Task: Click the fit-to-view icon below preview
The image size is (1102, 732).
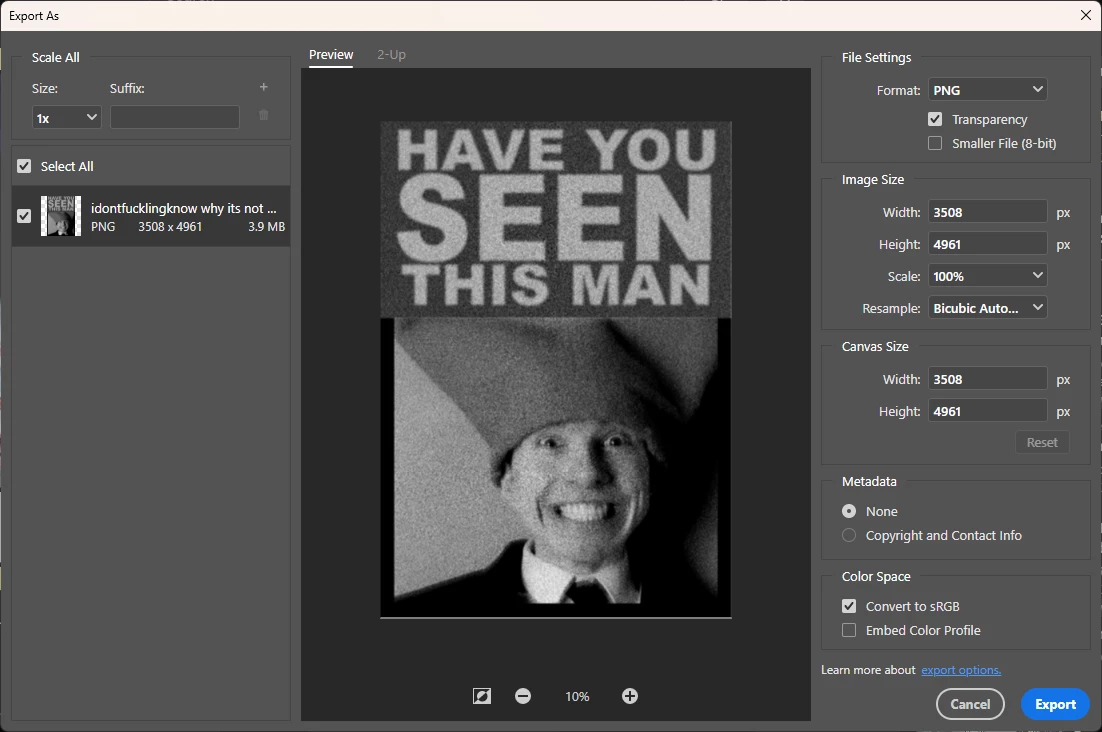Action: pos(482,696)
